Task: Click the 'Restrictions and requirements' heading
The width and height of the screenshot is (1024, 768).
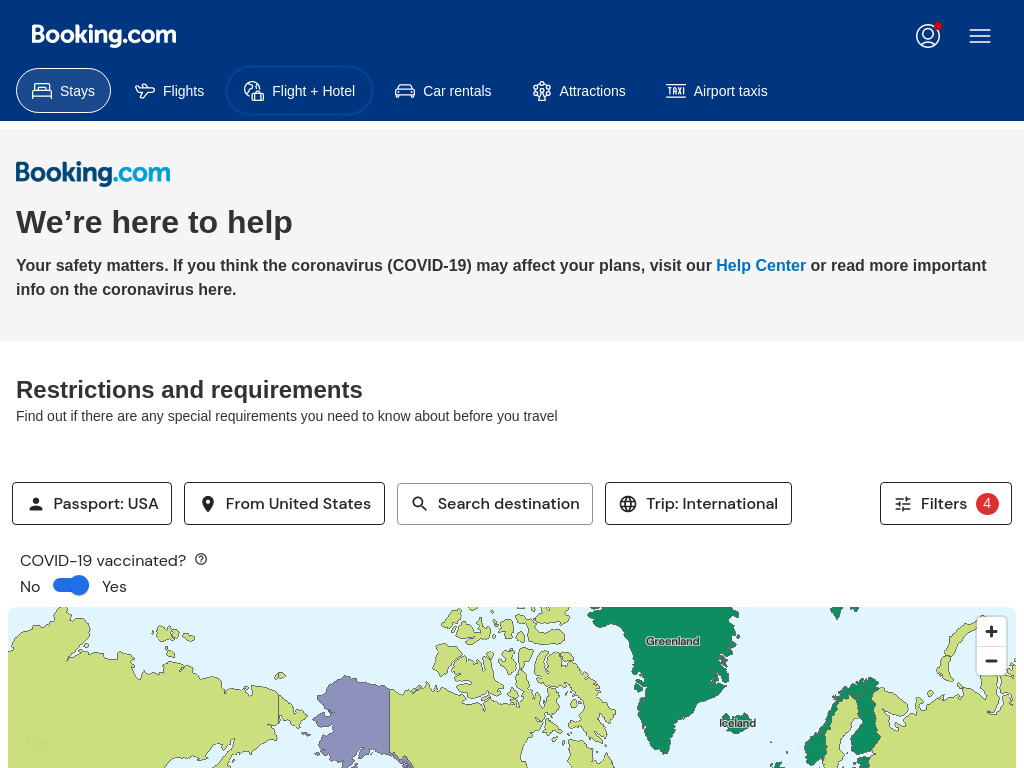Action: pos(189,390)
